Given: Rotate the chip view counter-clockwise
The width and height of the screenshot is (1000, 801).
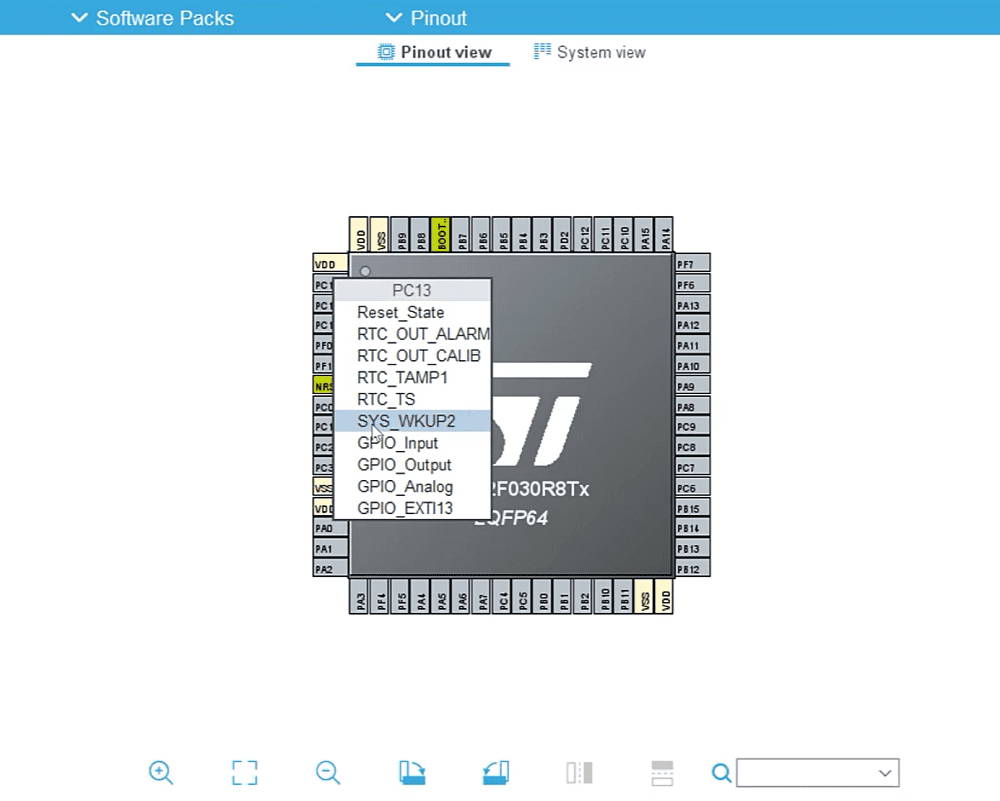Looking at the screenshot, I should click(x=496, y=772).
